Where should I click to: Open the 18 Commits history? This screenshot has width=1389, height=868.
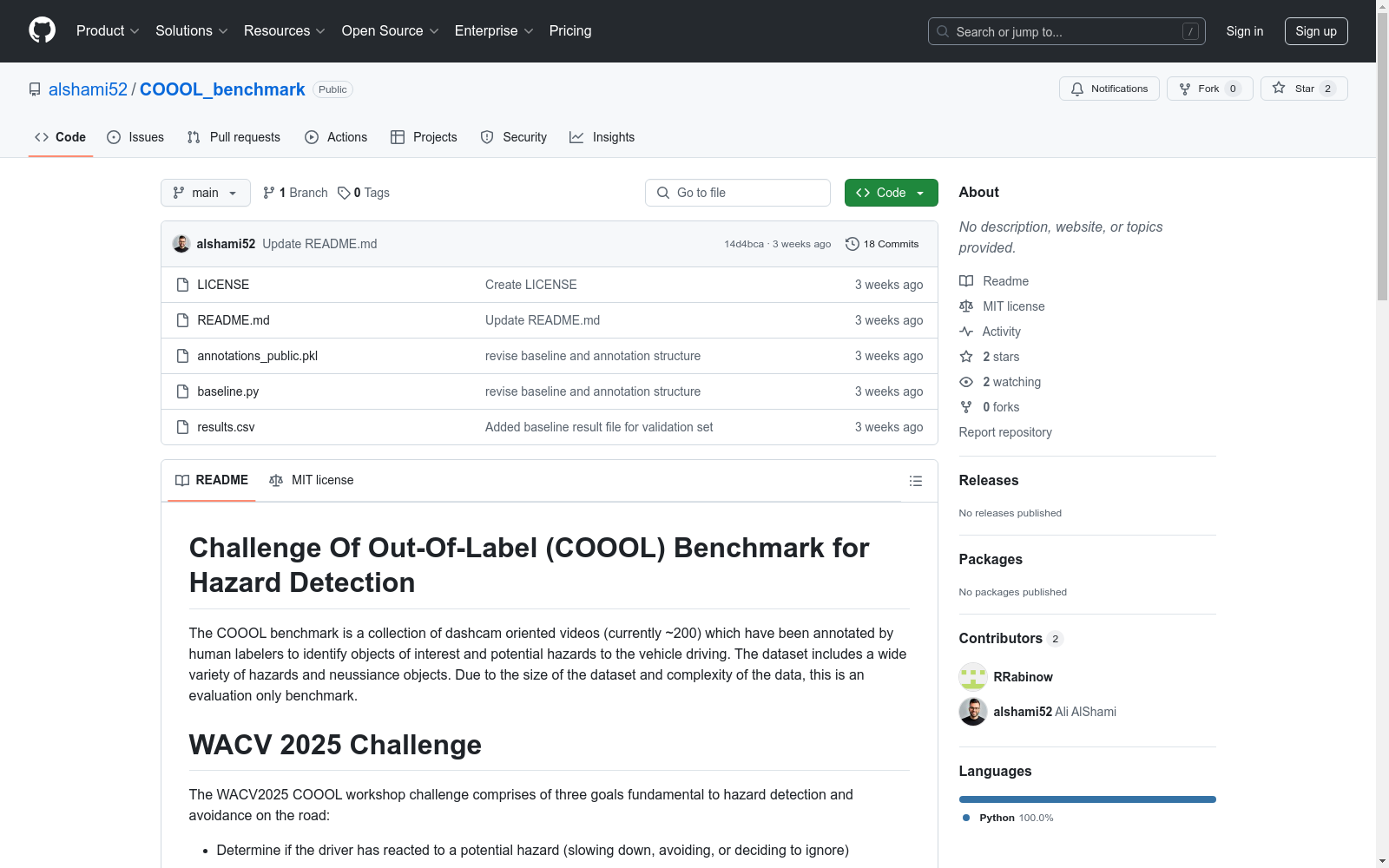(882, 244)
